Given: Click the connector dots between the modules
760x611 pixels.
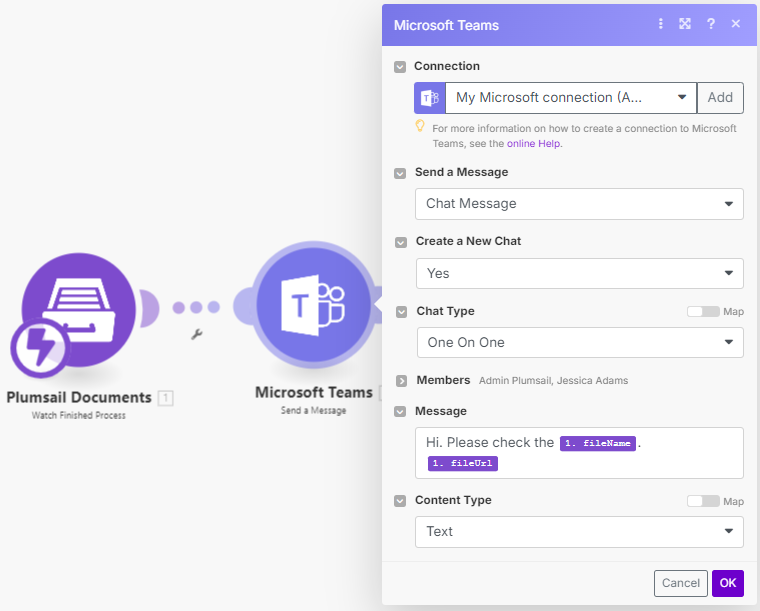Looking at the screenshot, I should point(196,307).
